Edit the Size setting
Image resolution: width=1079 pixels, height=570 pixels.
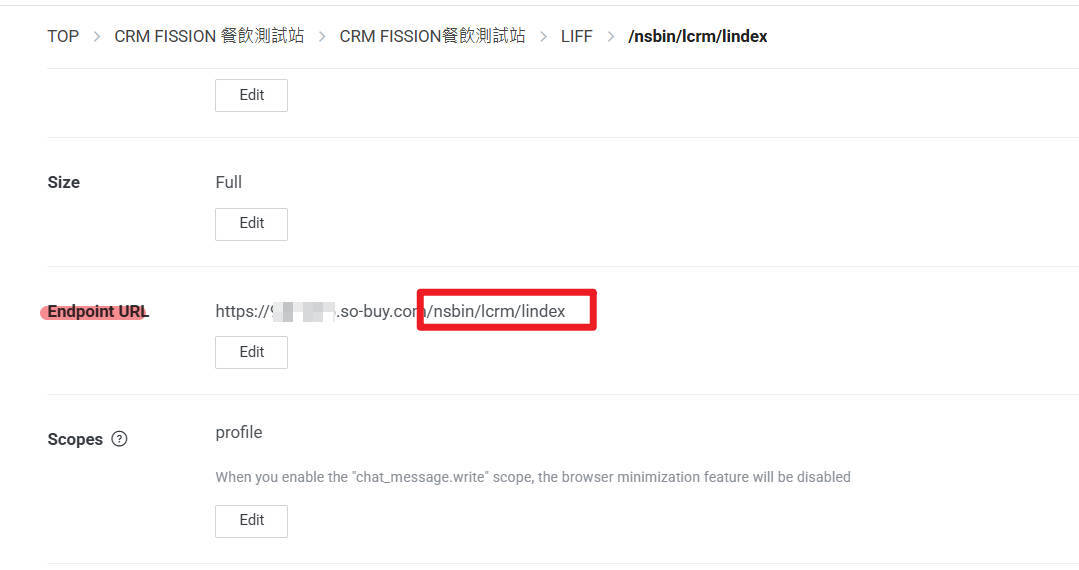(251, 224)
